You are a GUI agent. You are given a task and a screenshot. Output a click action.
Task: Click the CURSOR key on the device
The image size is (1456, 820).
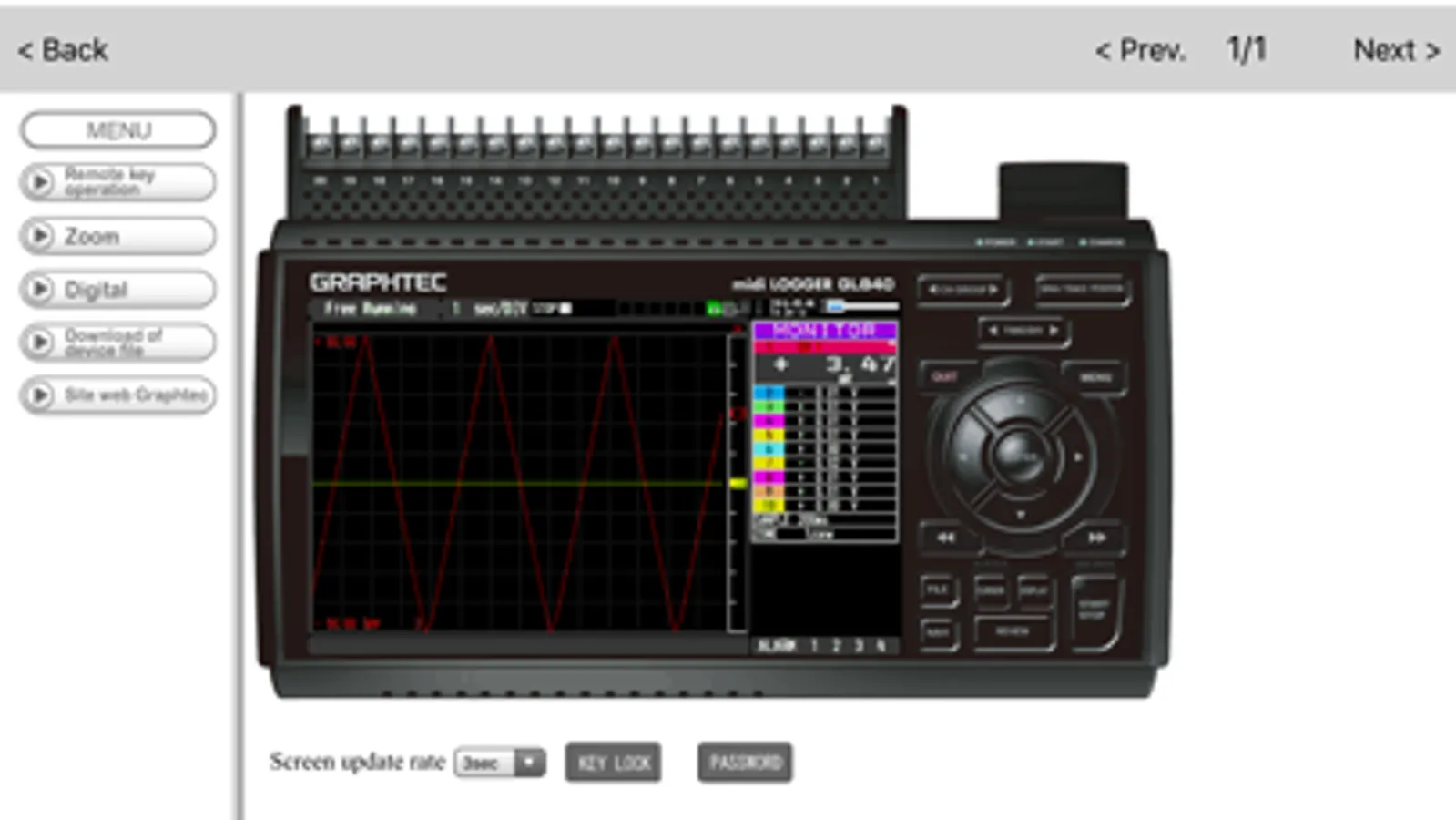(x=991, y=590)
